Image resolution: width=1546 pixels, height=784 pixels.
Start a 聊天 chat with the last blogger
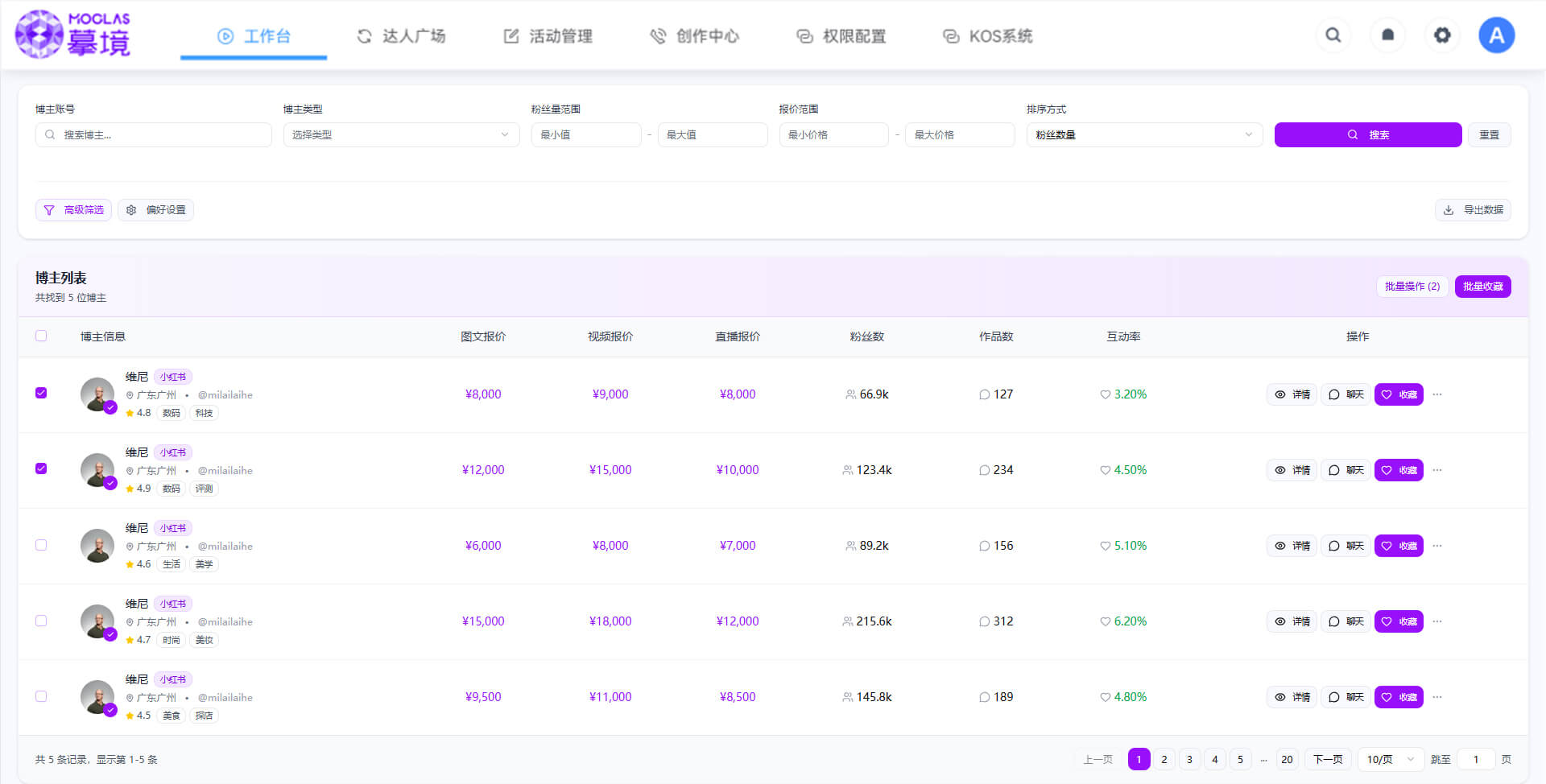[1345, 697]
